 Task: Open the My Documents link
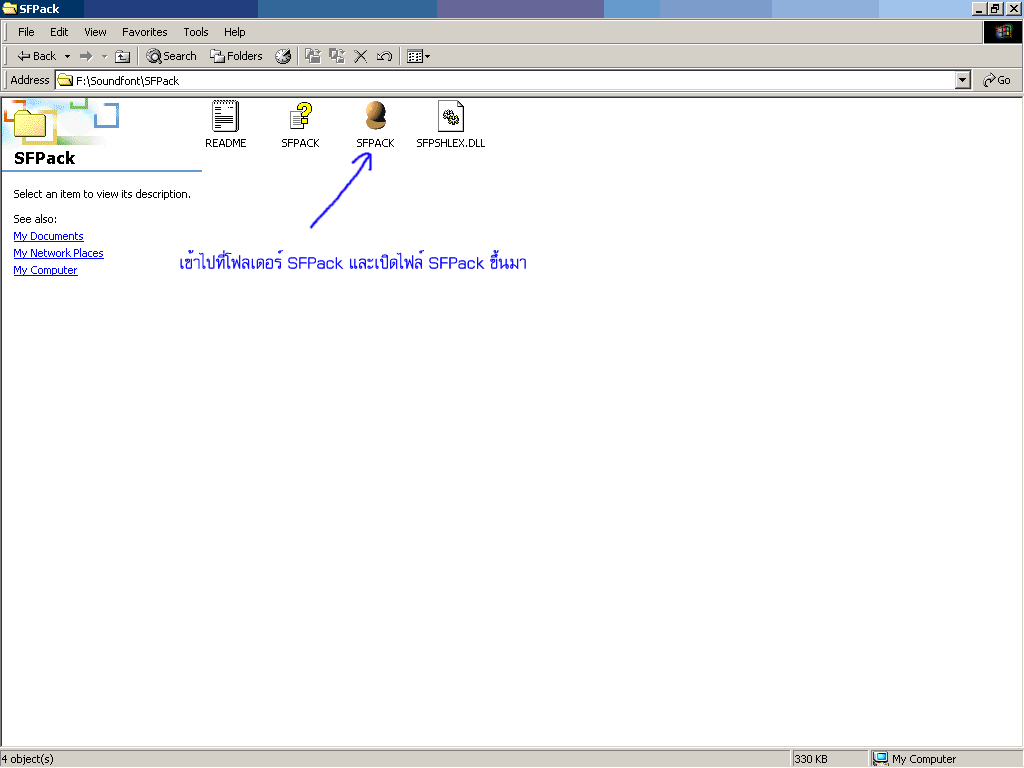(x=48, y=236)
